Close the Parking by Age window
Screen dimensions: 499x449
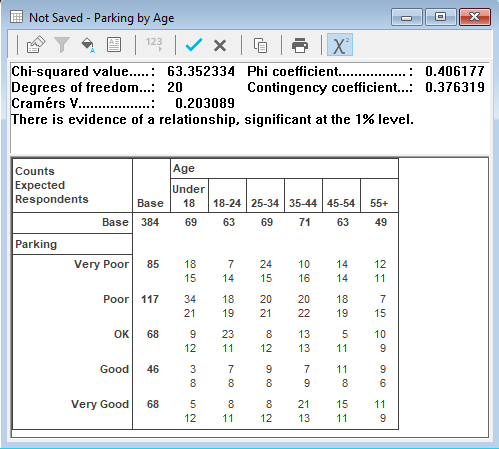474,17
